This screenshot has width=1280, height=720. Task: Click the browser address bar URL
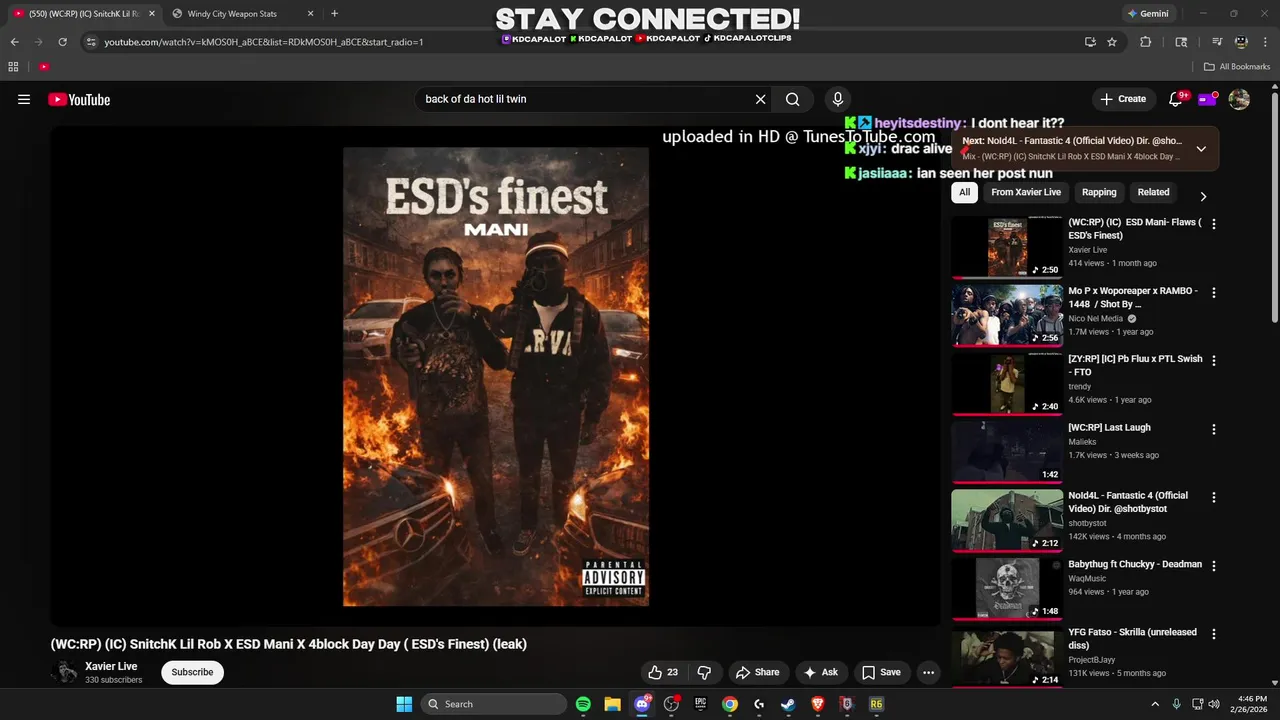click(264, 42)
